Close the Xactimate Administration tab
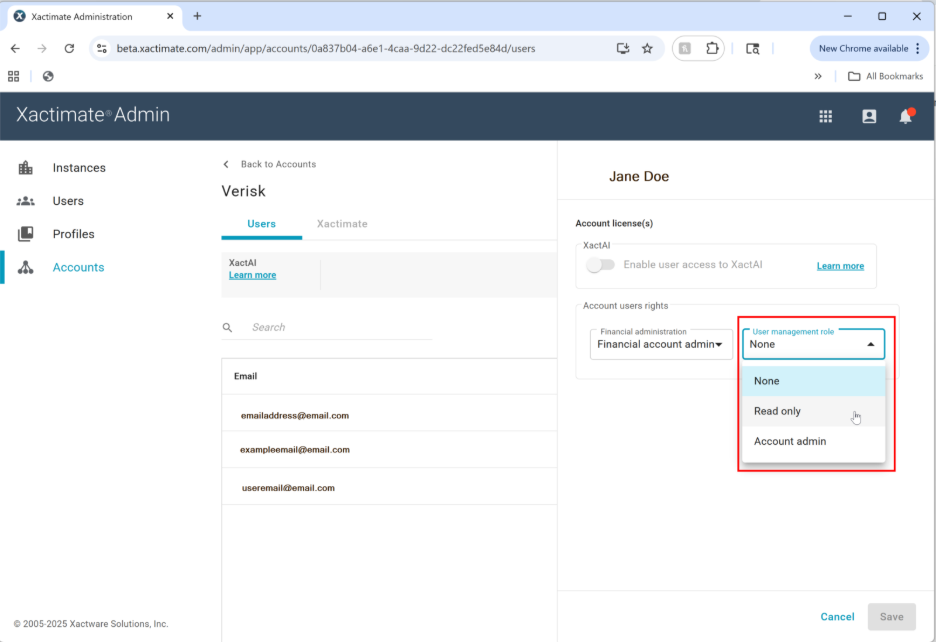The width and height of the screenshot is (936, 642). pos(170,16)
